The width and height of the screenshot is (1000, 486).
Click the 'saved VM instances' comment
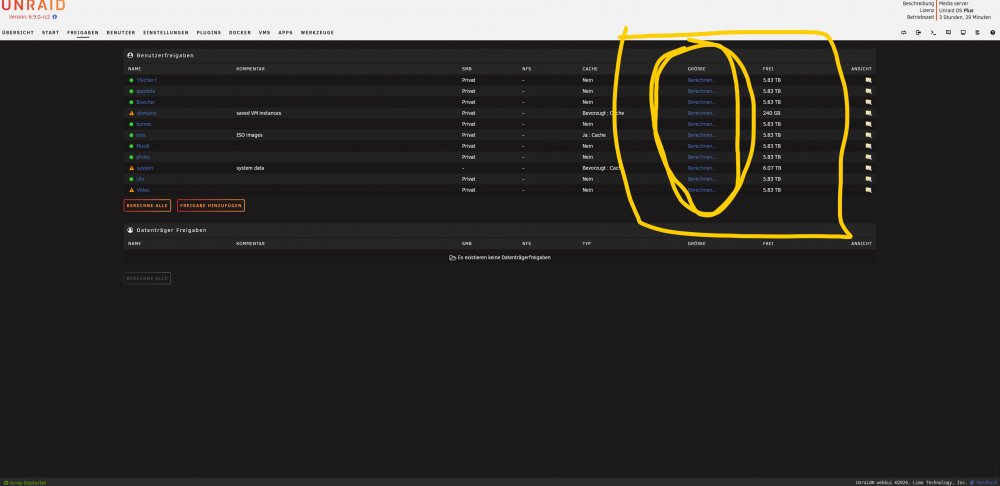click(x=258, y=113)
